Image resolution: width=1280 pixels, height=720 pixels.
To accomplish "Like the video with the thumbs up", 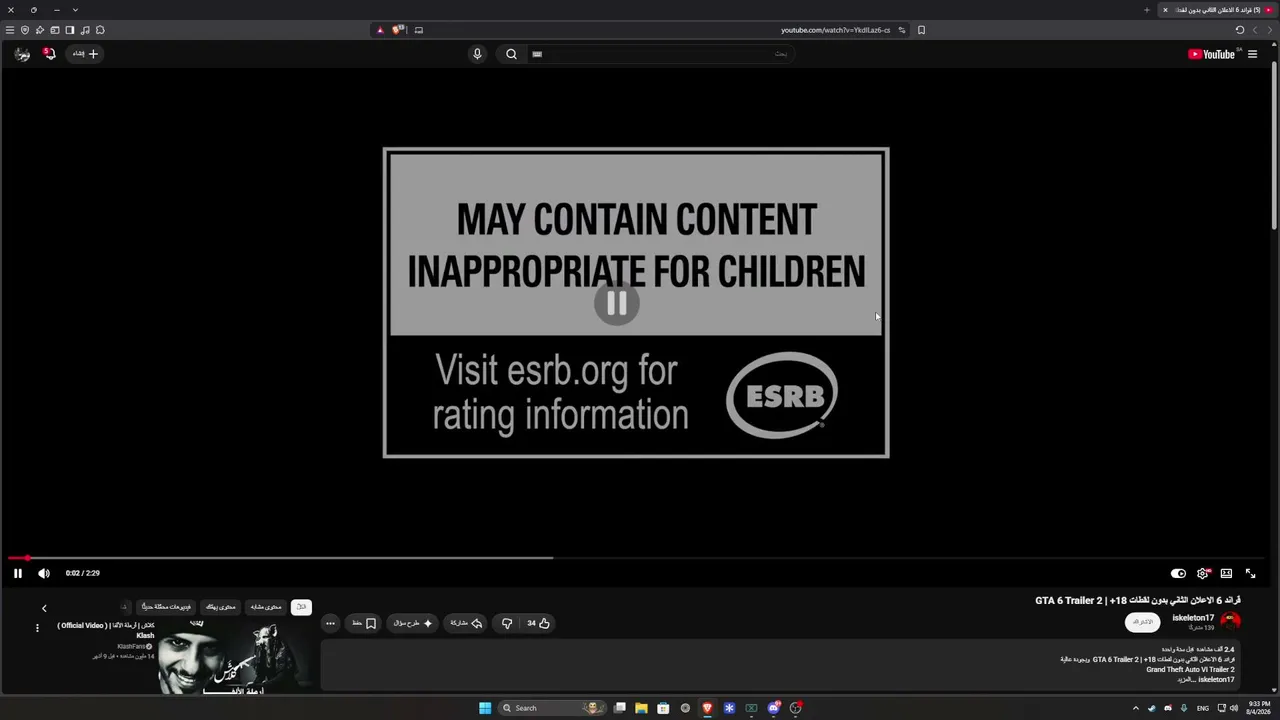I will 538,623.
